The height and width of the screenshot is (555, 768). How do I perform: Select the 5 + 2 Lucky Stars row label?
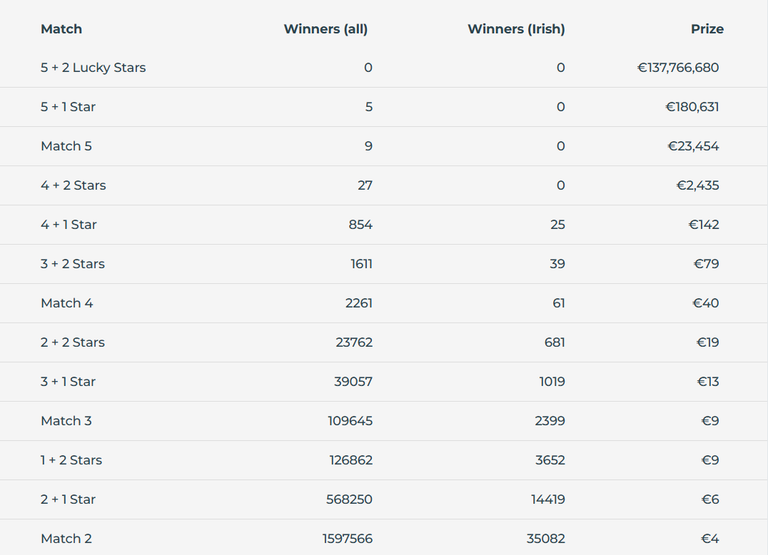click(93, 68)
